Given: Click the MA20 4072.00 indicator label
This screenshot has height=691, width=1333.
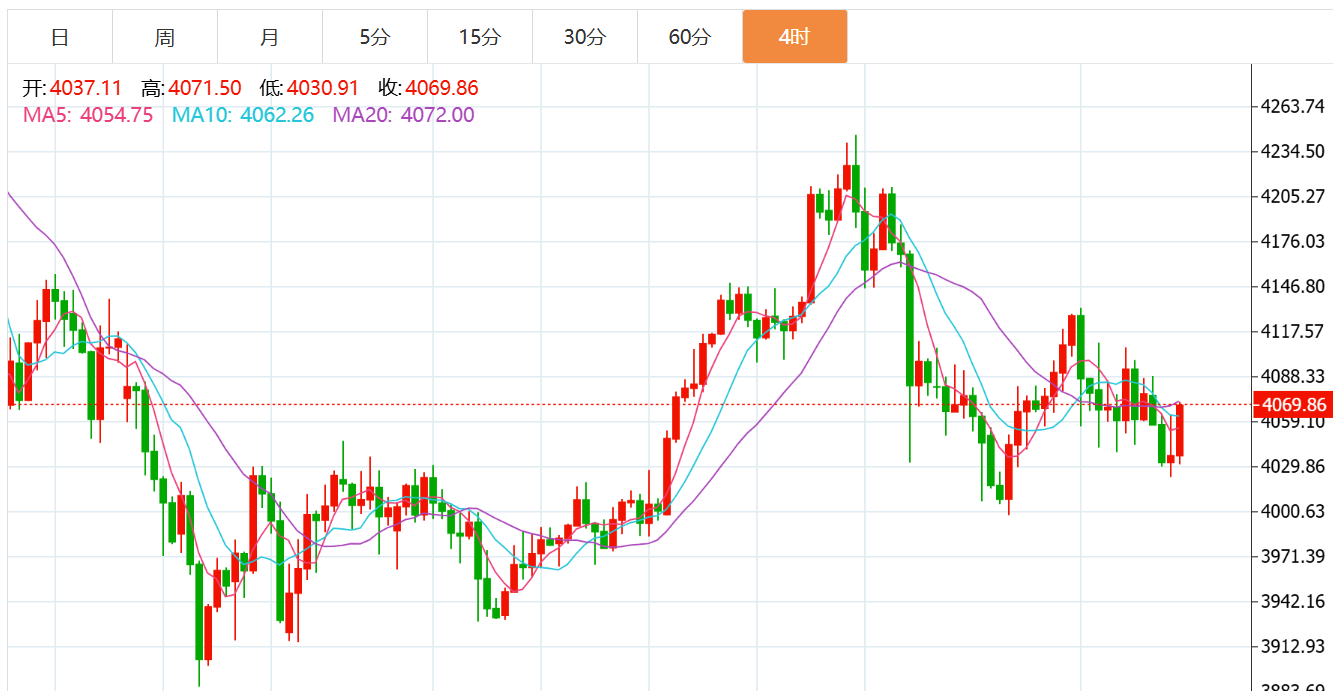Looking at the screenshot, I should pyautogui.click(x=403, y=115).
